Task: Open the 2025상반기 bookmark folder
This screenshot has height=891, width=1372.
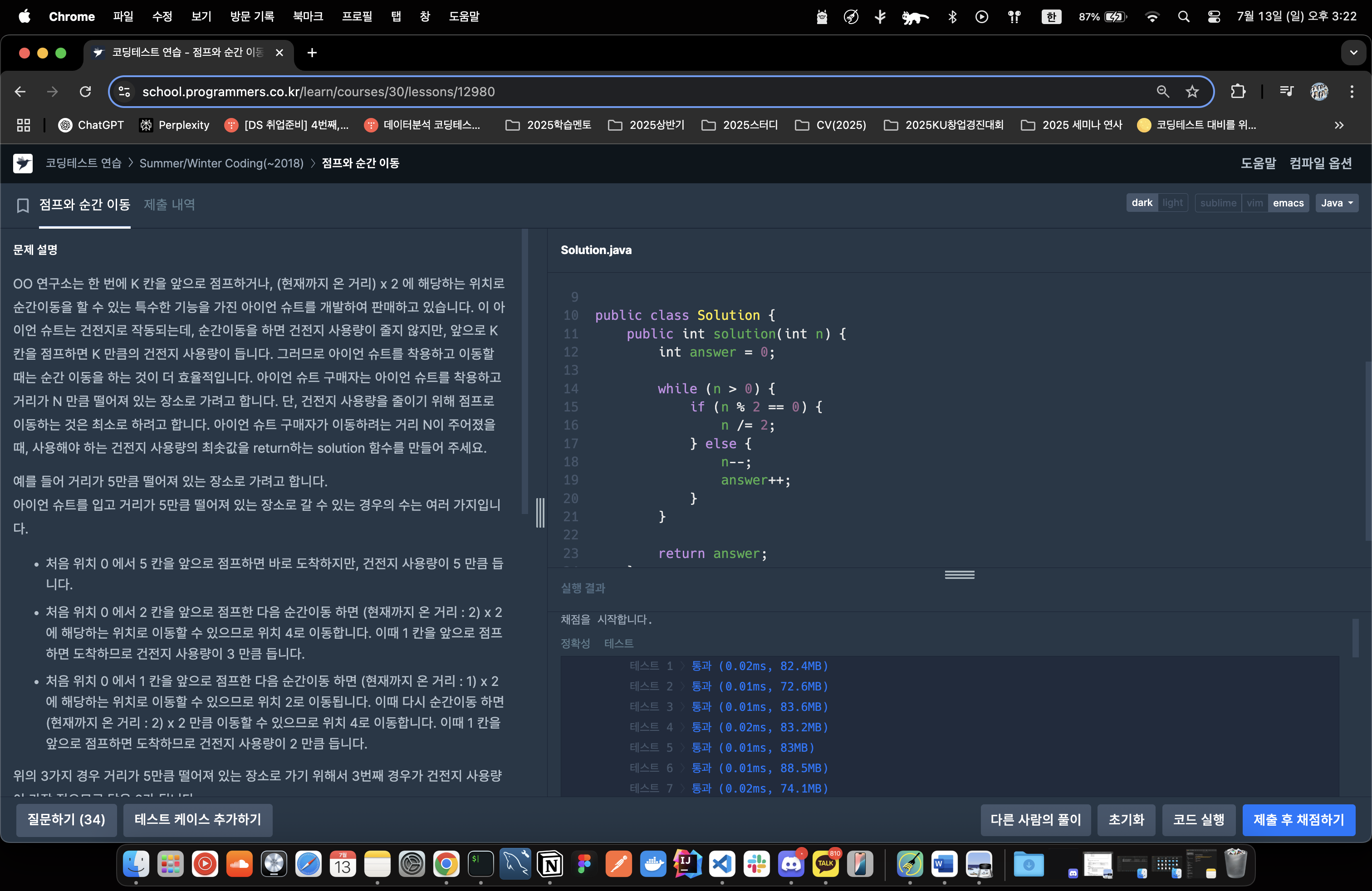Action: (x=646, y=125)
